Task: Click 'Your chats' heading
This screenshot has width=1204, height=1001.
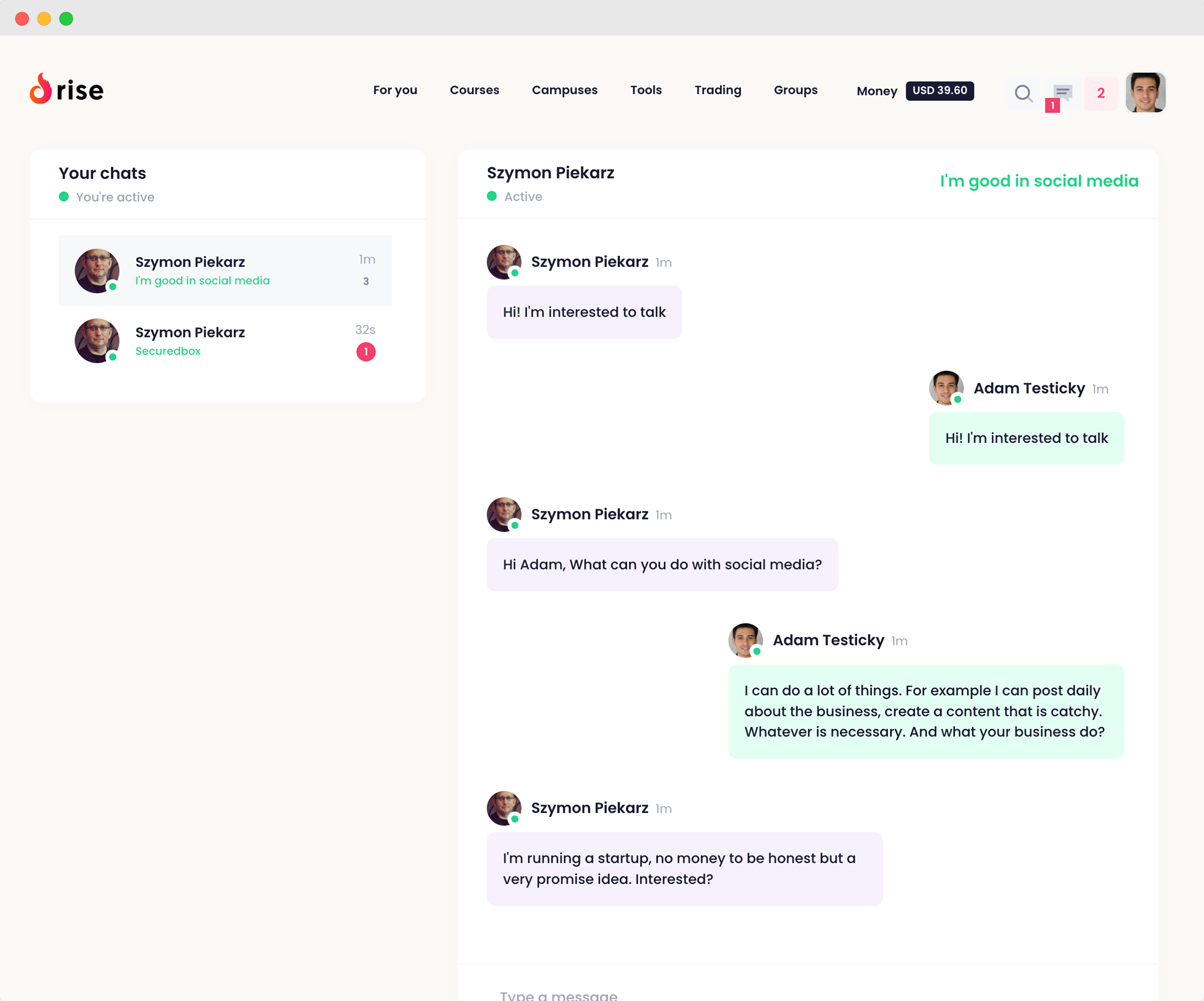Action: 102,173
